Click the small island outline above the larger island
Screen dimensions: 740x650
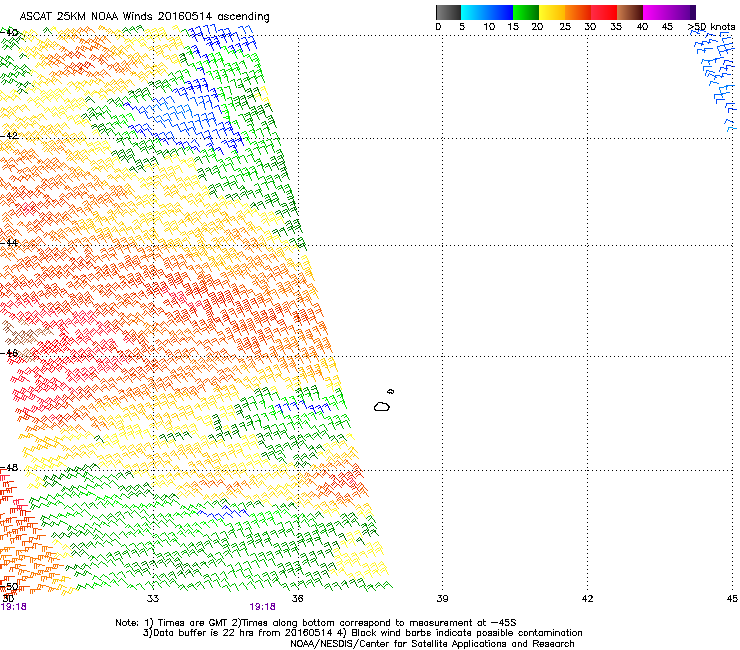click(x=391, y=391)
